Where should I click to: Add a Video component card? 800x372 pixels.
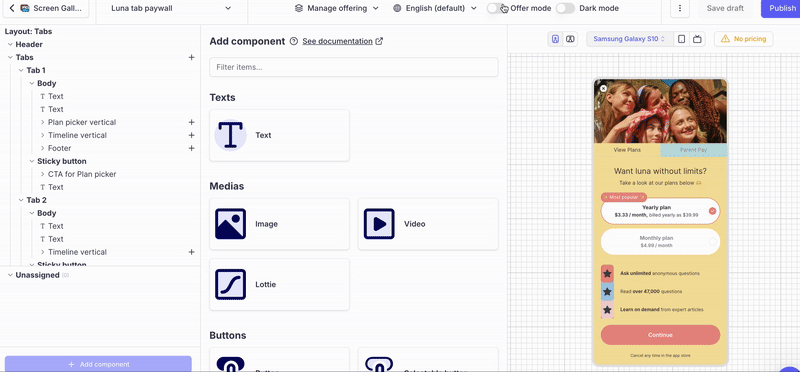(x=428, y=224)
